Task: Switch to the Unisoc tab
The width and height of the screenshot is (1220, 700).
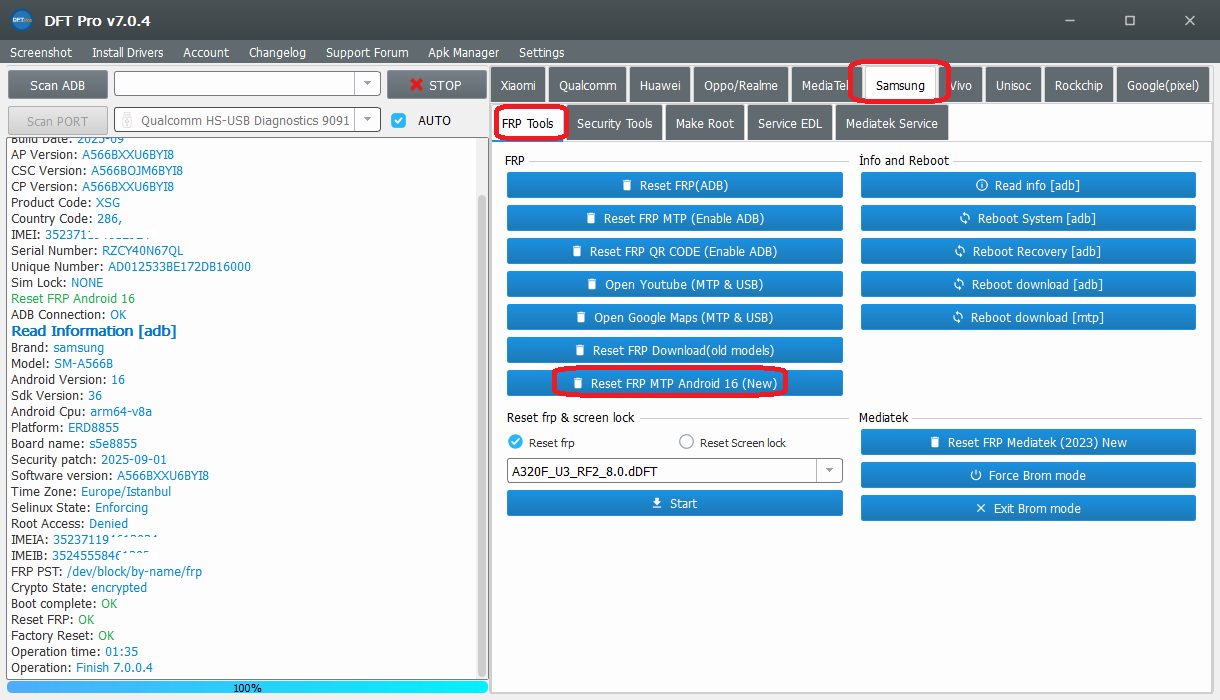Action: point(1013,85)
